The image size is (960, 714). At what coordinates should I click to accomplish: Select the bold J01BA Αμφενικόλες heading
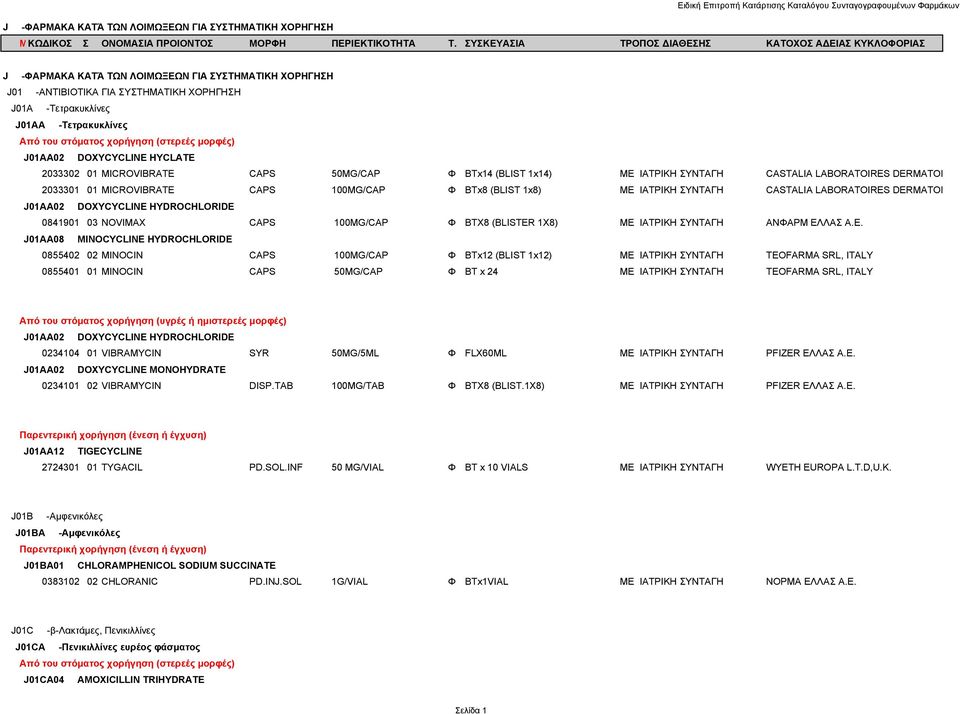coord(67,533)
